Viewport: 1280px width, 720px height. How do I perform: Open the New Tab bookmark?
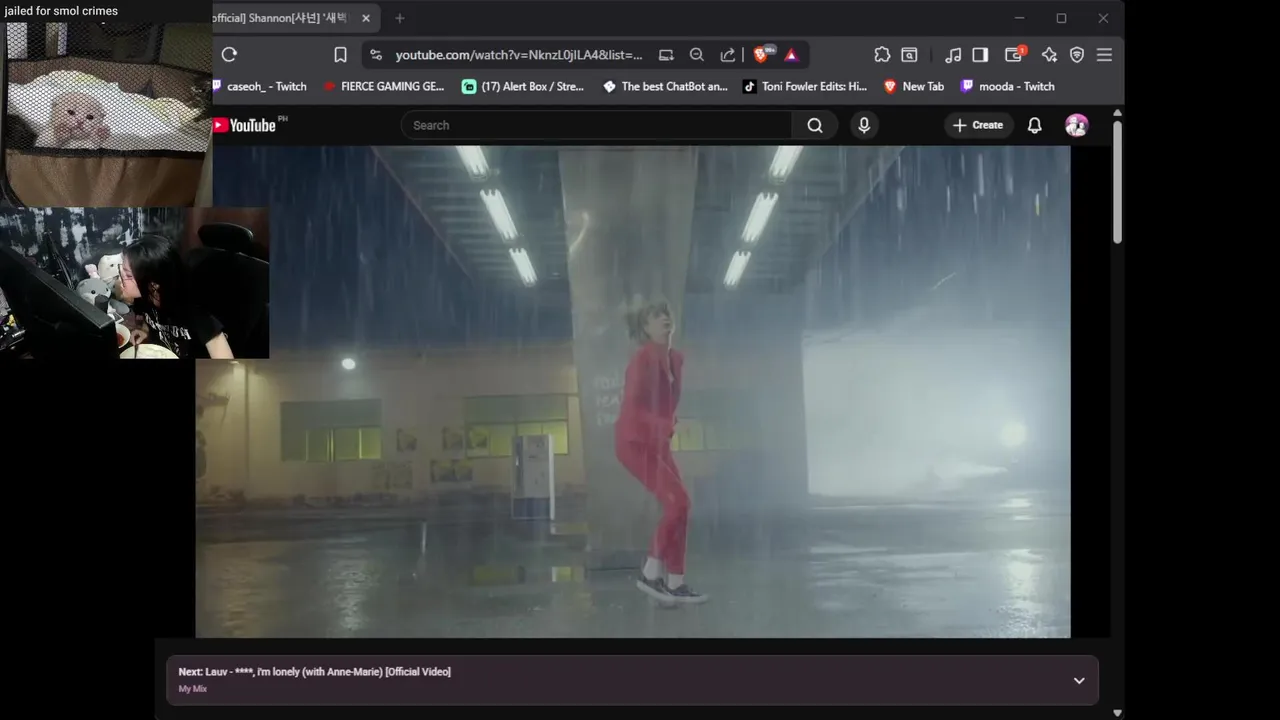pyautogui.click(x=914, y=87)
